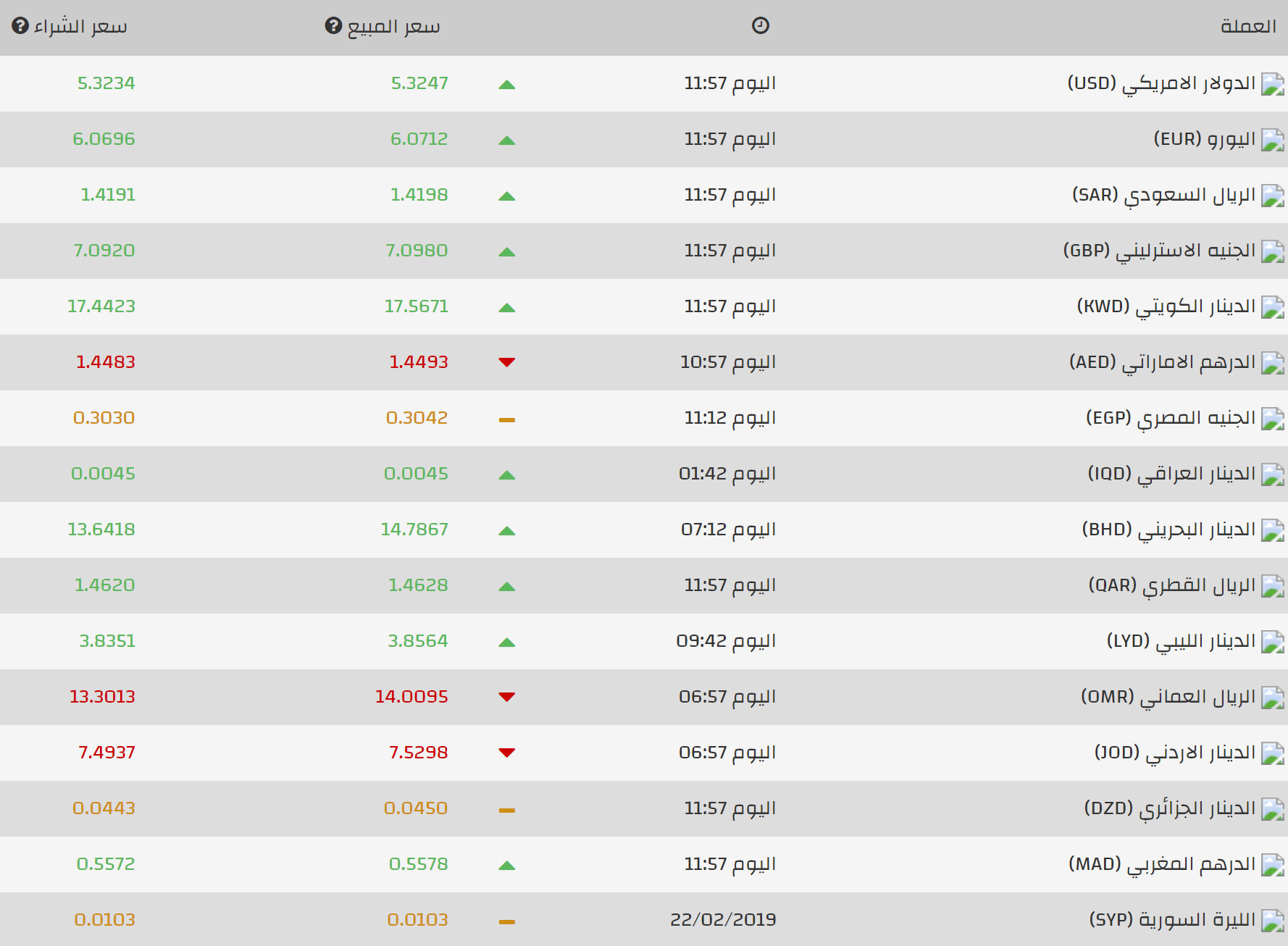Click the US Dollar (USD) flag icon
This screenshot has height=946, width=1288.
point(1272,84)
